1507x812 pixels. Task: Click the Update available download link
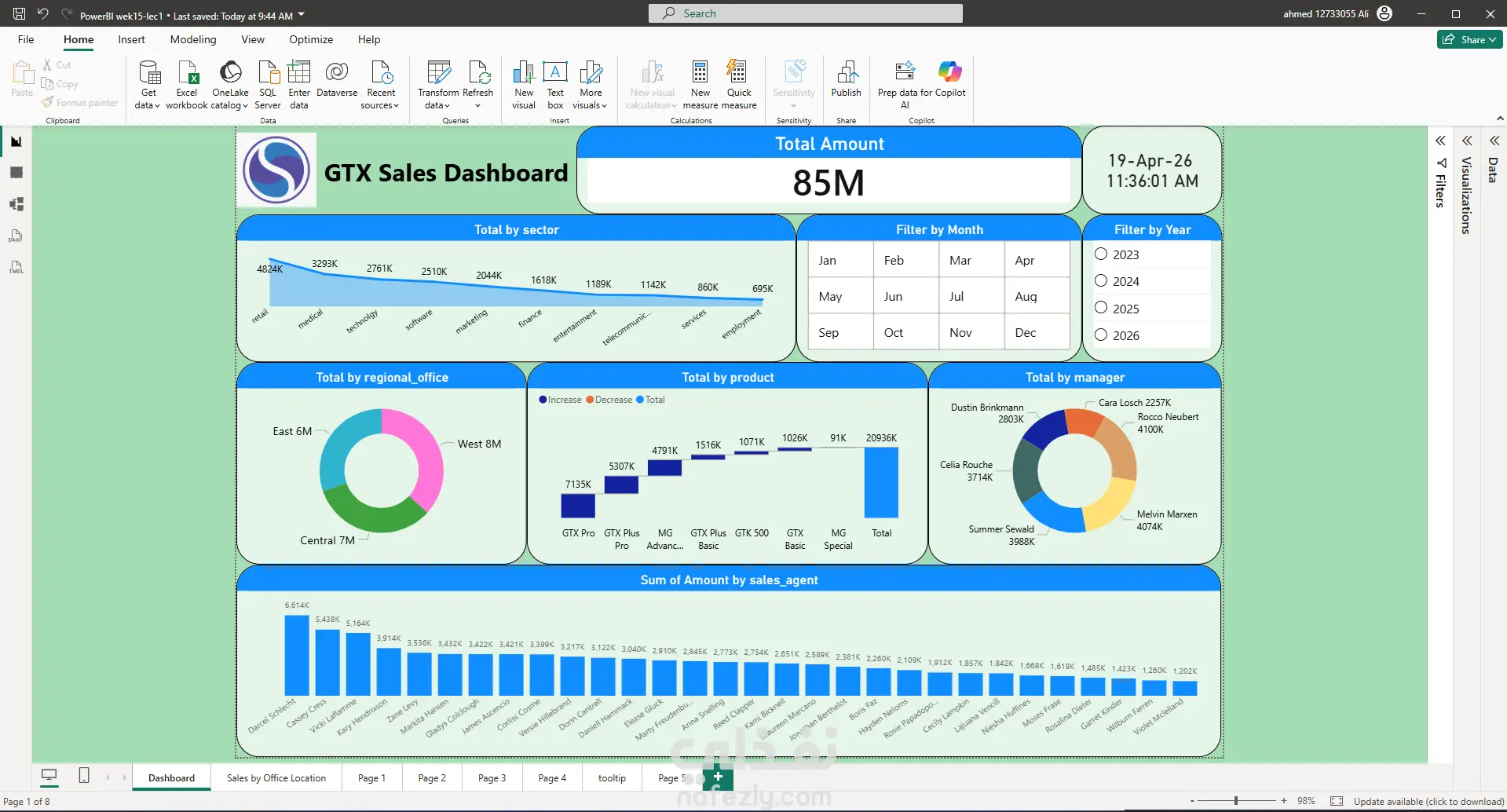tap(1428, 802)
